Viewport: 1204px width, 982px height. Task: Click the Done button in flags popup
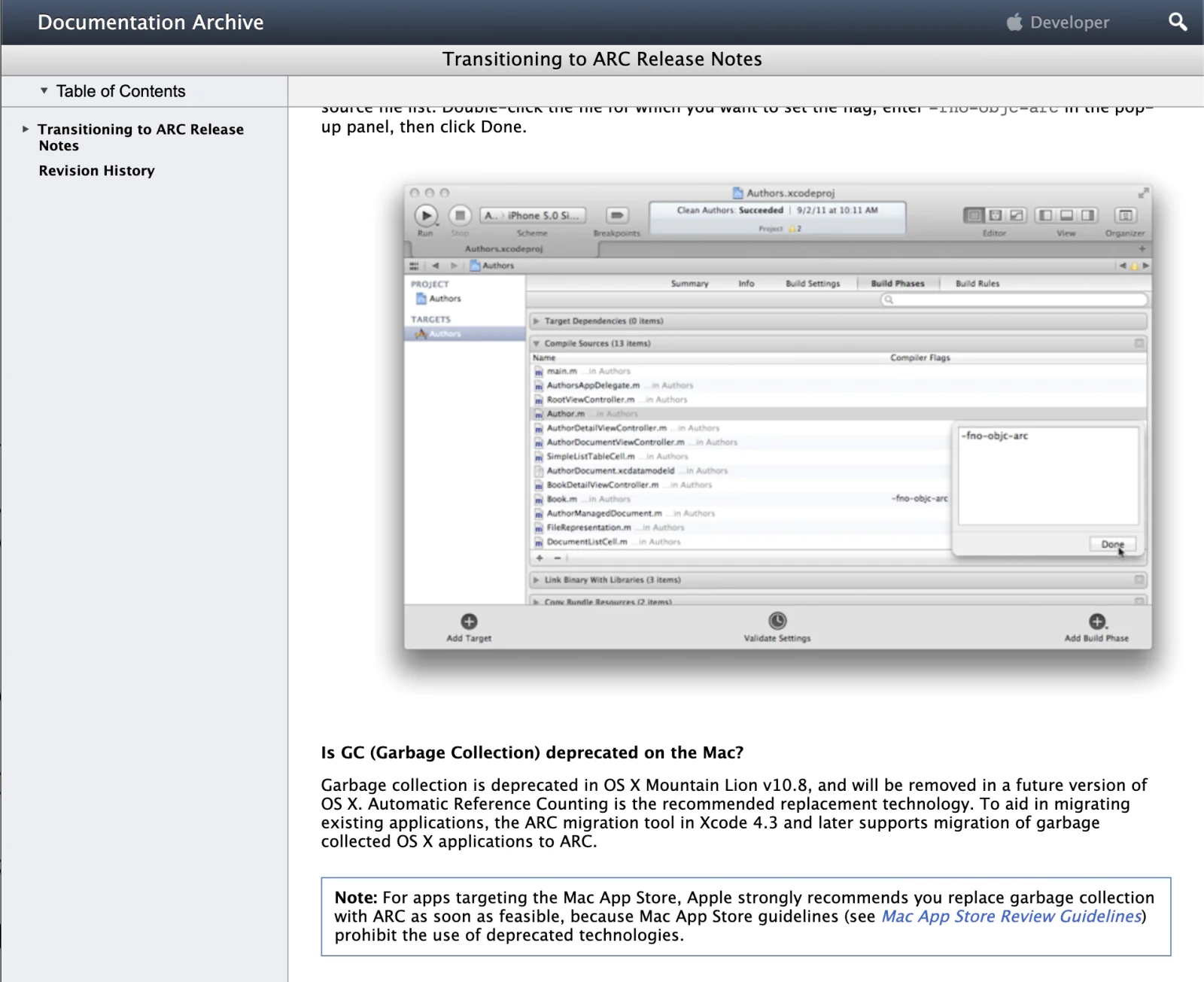[1113, 544]
